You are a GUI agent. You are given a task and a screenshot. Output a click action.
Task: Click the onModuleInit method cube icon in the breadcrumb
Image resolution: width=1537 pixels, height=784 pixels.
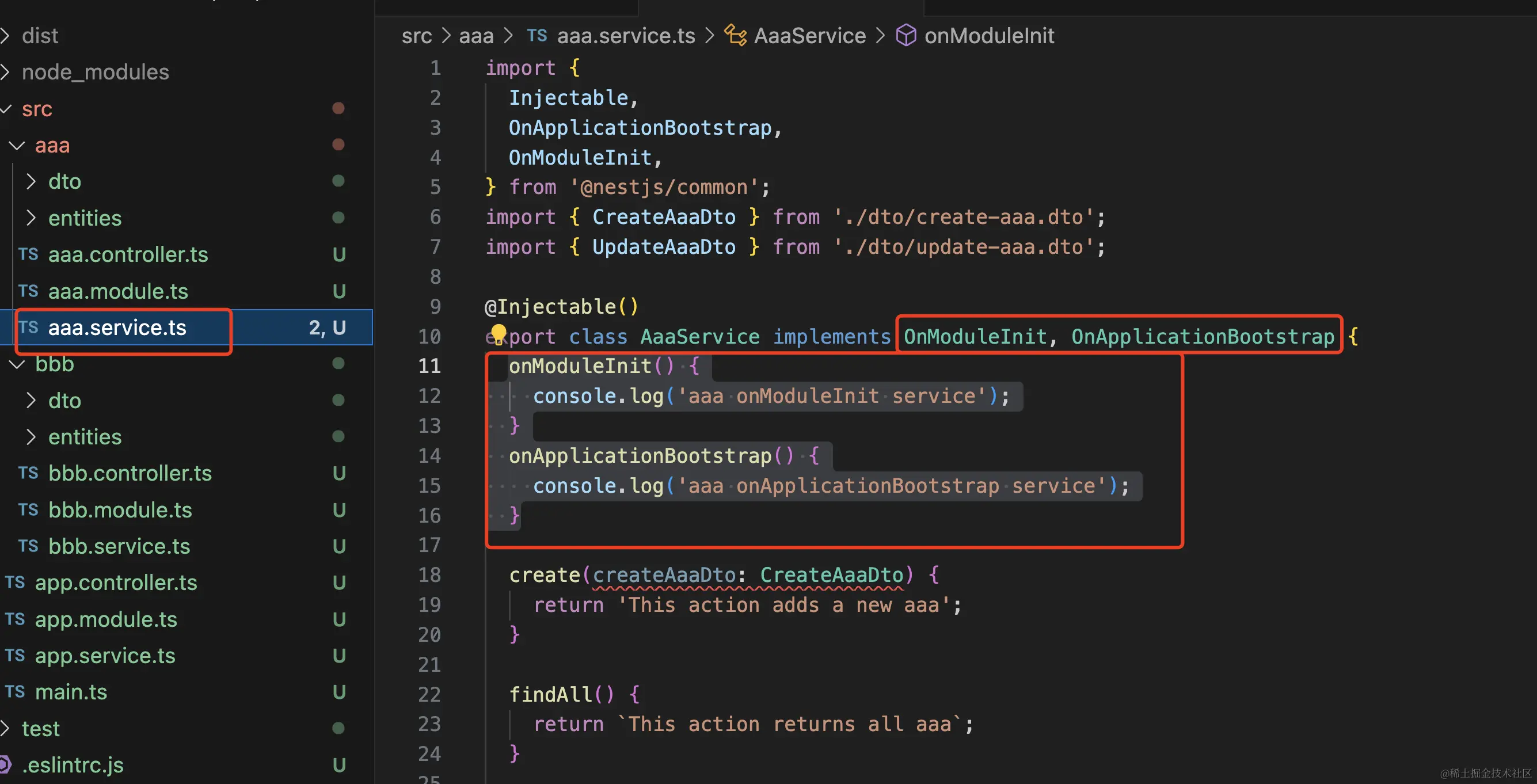tap(906, 35)
